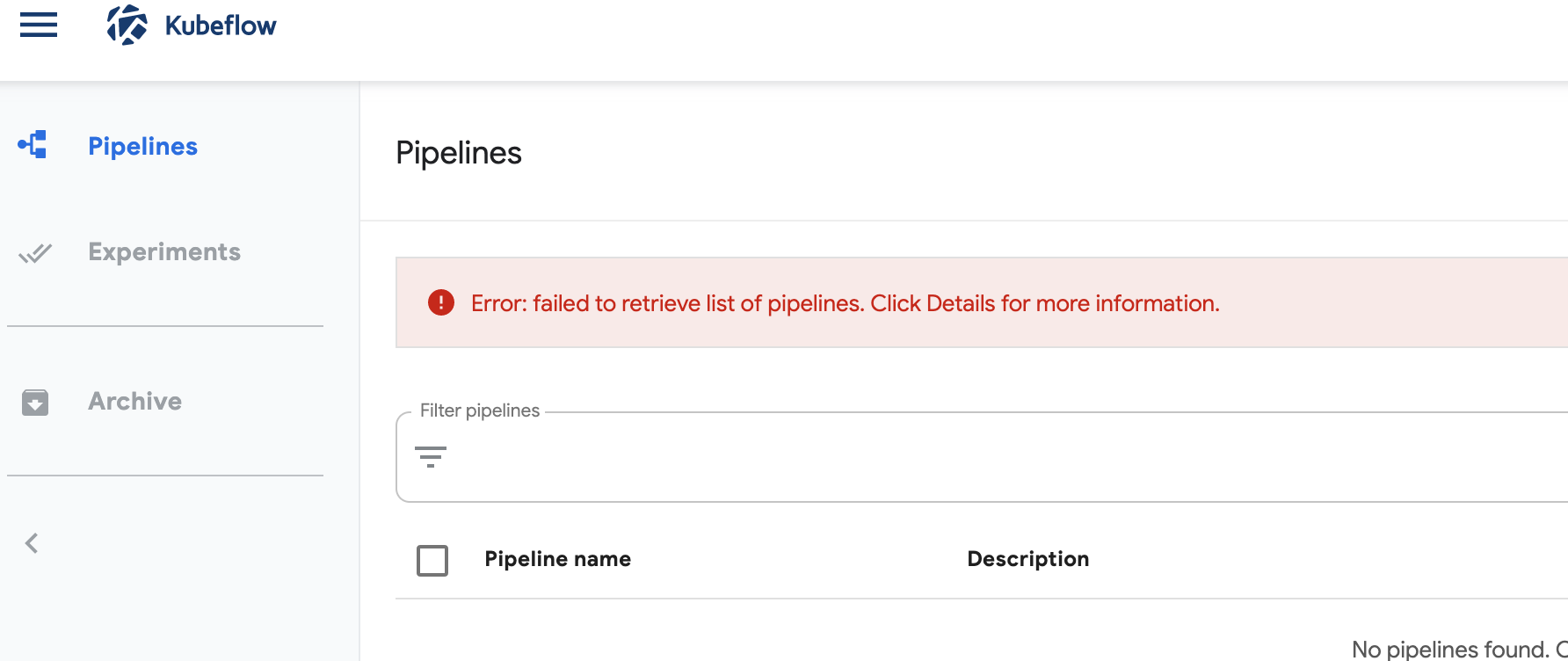Open the hamburger navigation menu
Screen dimensions: 1568x661
pyautogui.click(x=37, y=25)
